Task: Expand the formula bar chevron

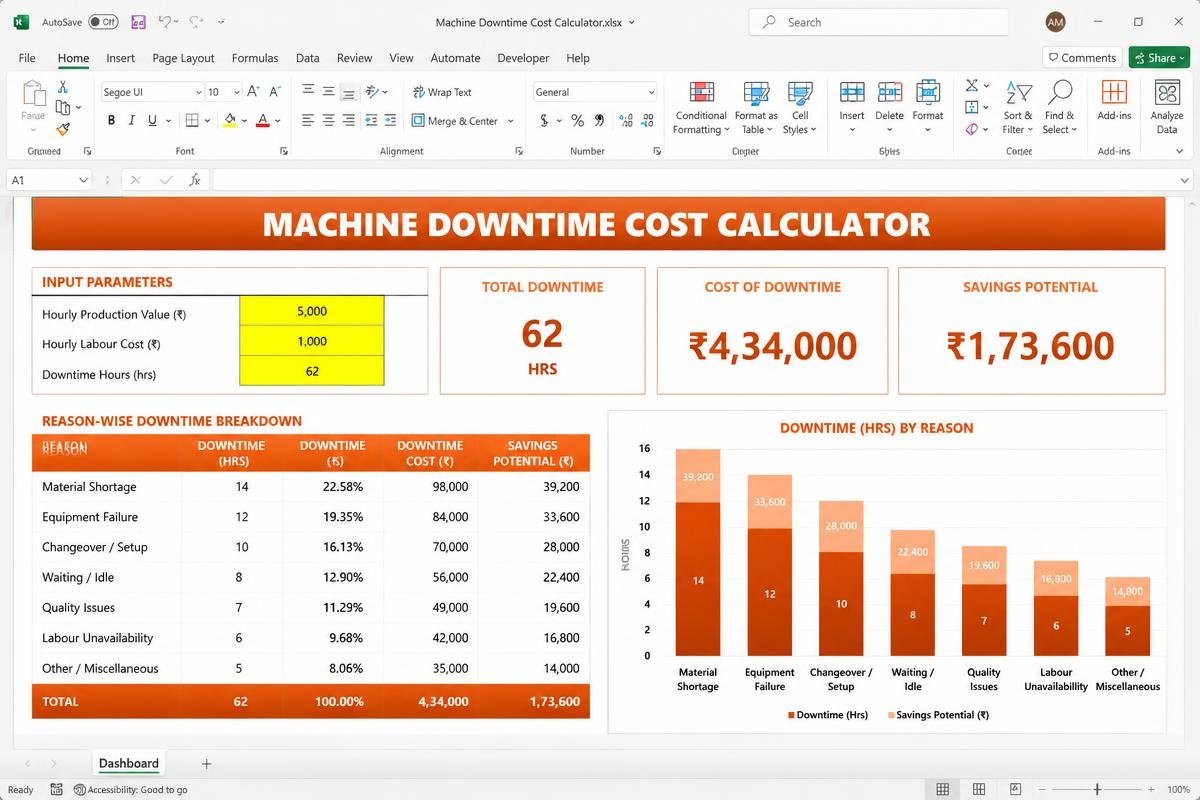Action: point(1185,180)
